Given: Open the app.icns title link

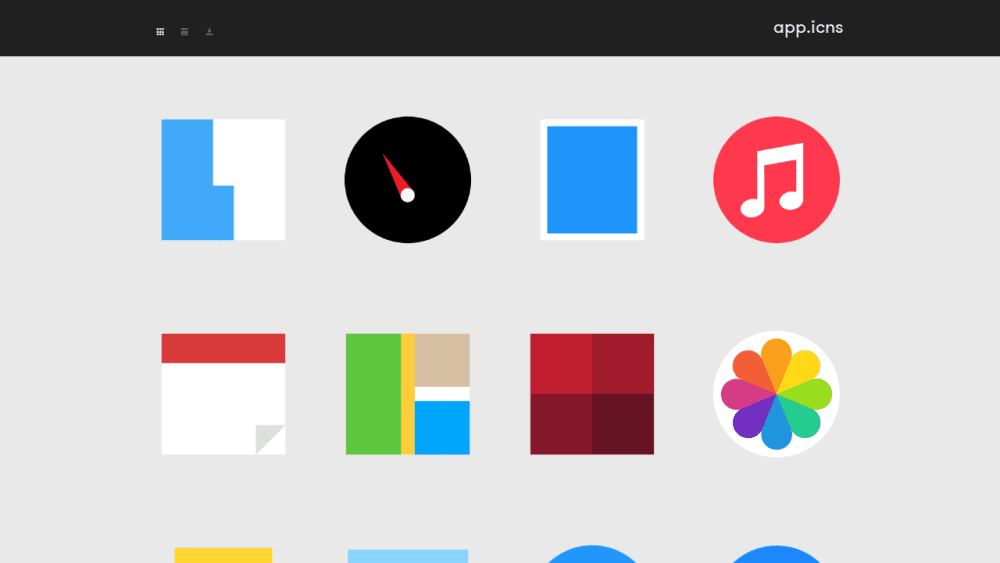Looking at the screenshot, I should coord(808,28).
